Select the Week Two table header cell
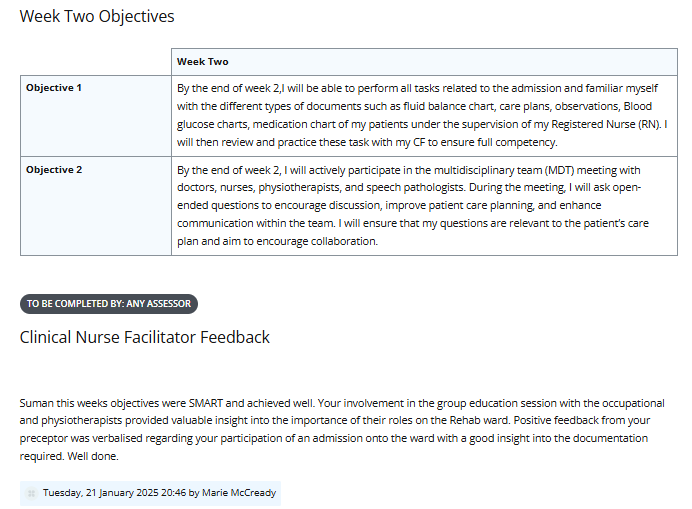This screenshot has height=509, width=692. pos(424,62)
